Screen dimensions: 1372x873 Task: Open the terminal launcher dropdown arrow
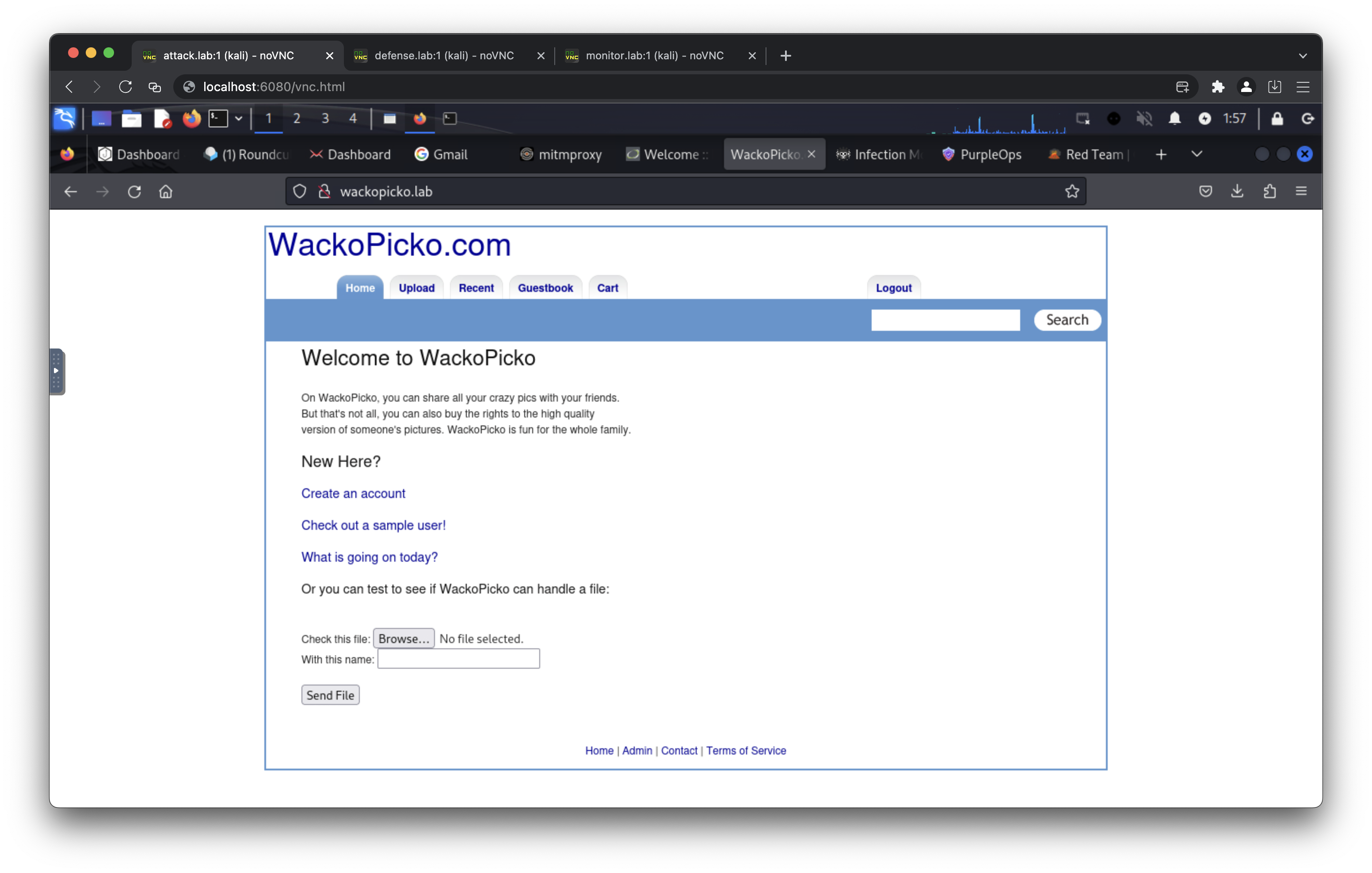(239, 119)
